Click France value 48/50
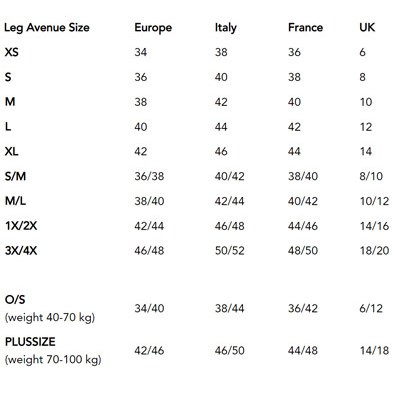This screenshot has height=393, width=394. tap(303, 250)
